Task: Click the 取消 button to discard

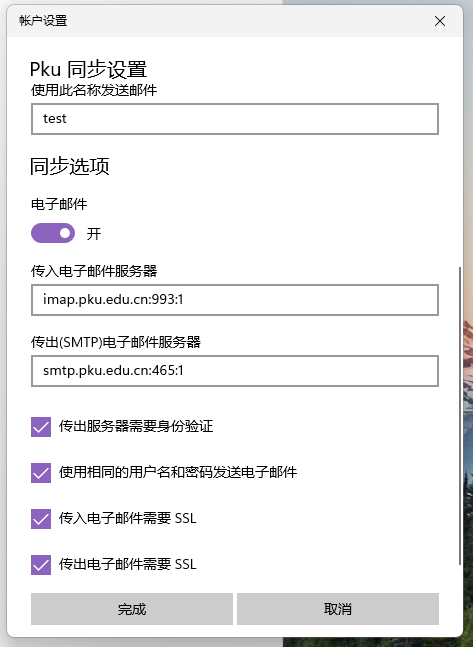Action: point(338,609)
